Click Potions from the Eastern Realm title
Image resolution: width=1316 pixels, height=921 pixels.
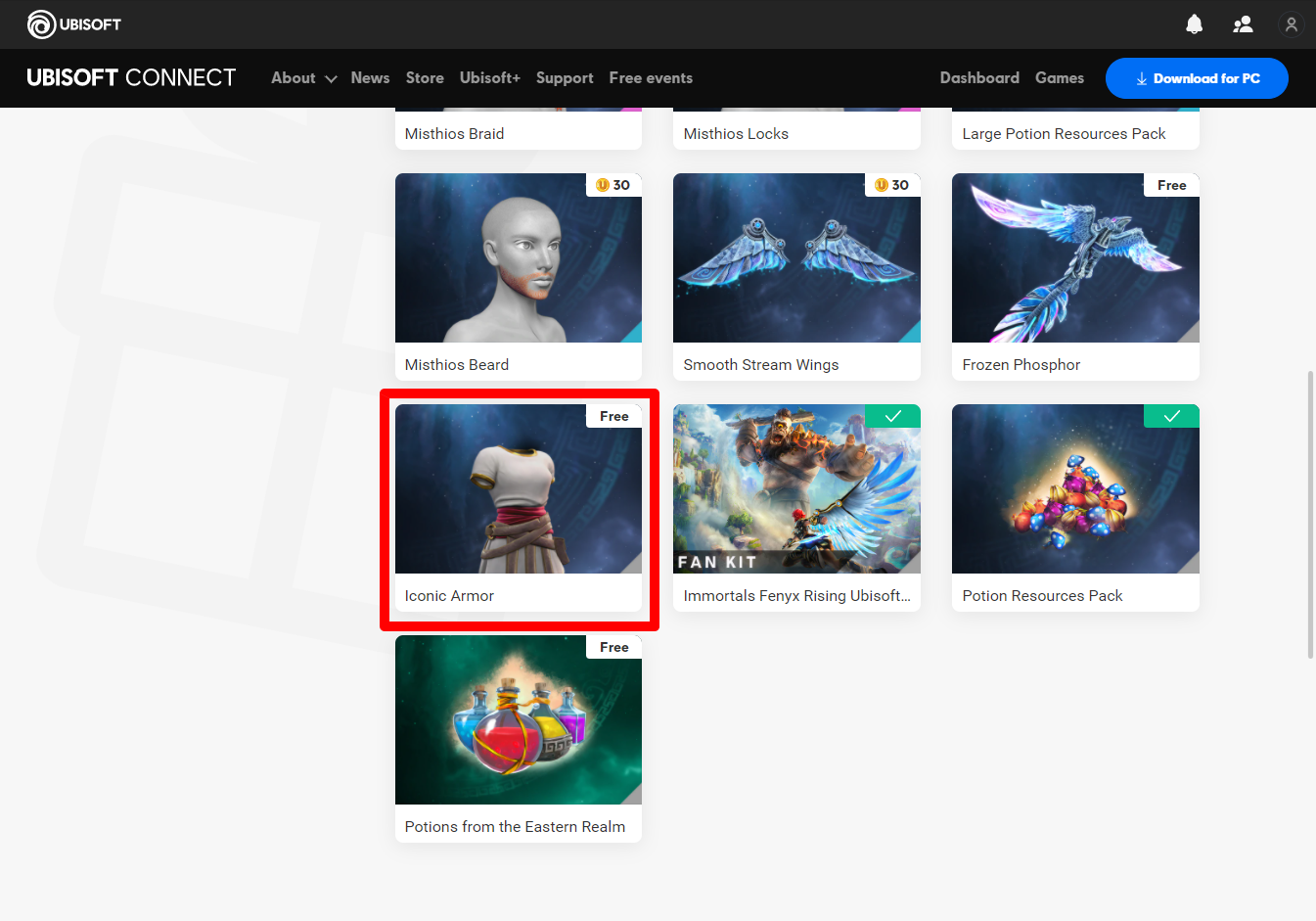coord(515,827)
